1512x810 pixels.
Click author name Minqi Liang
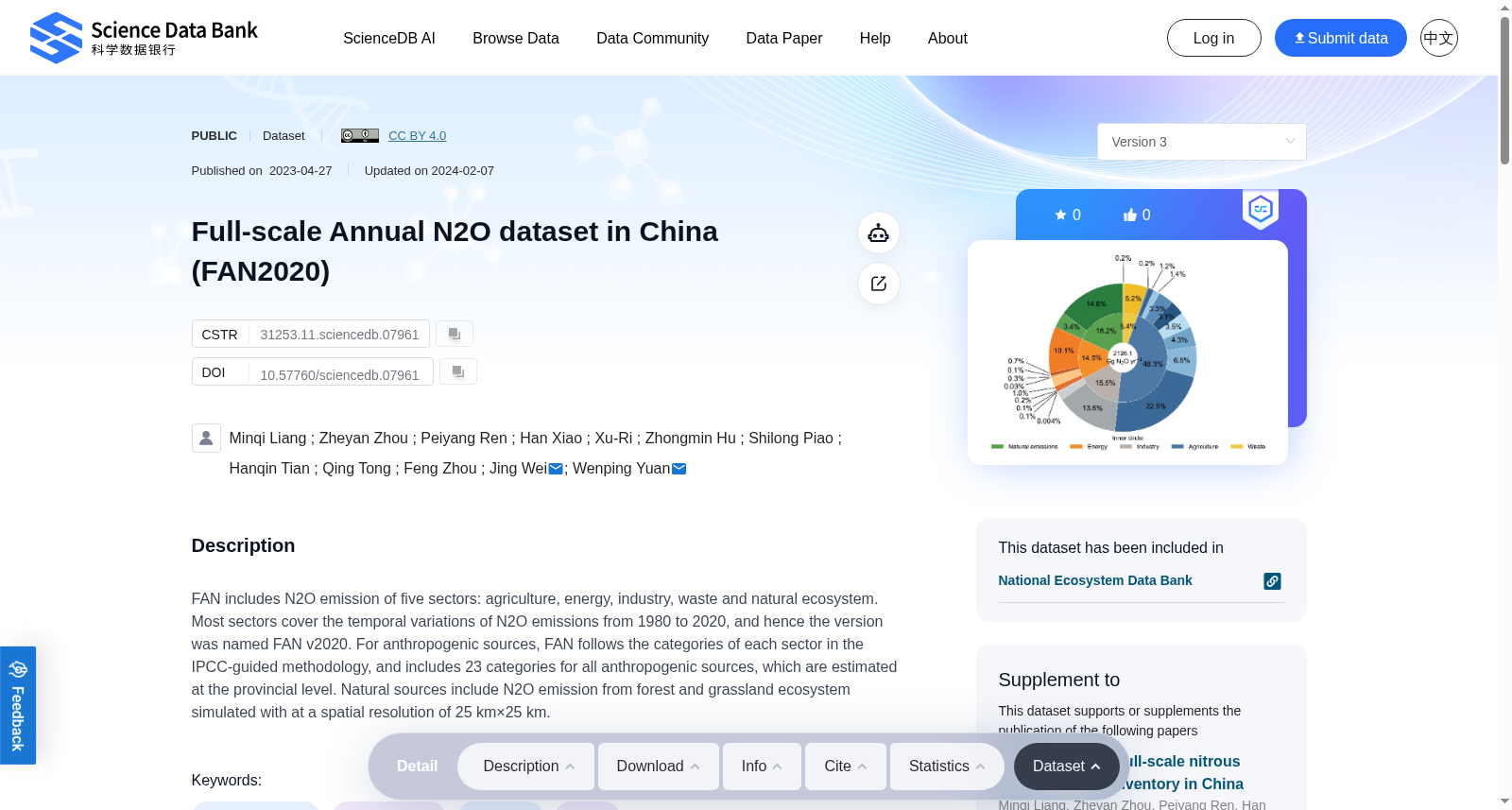(x=267, y=439)
